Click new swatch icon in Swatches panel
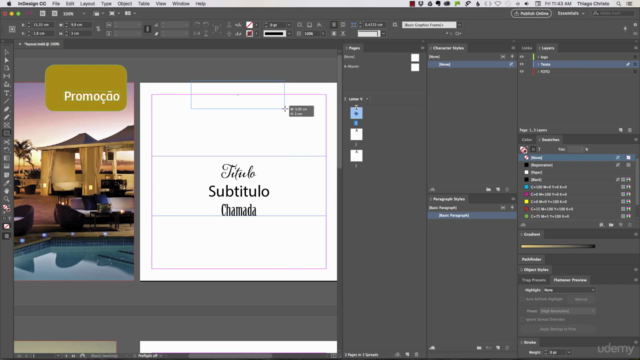Image resolution: width=640 pixels, height=360 pixels. (x=621, y=225)
